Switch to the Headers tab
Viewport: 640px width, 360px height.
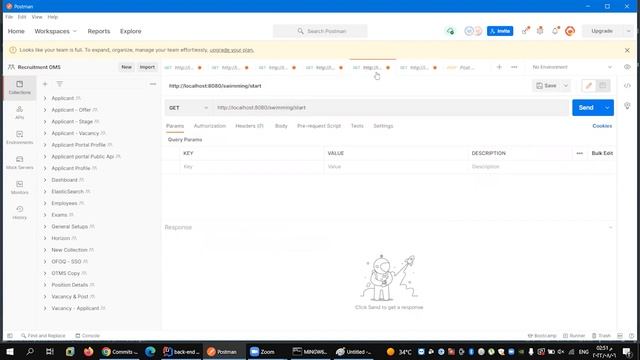click(249, 126)
